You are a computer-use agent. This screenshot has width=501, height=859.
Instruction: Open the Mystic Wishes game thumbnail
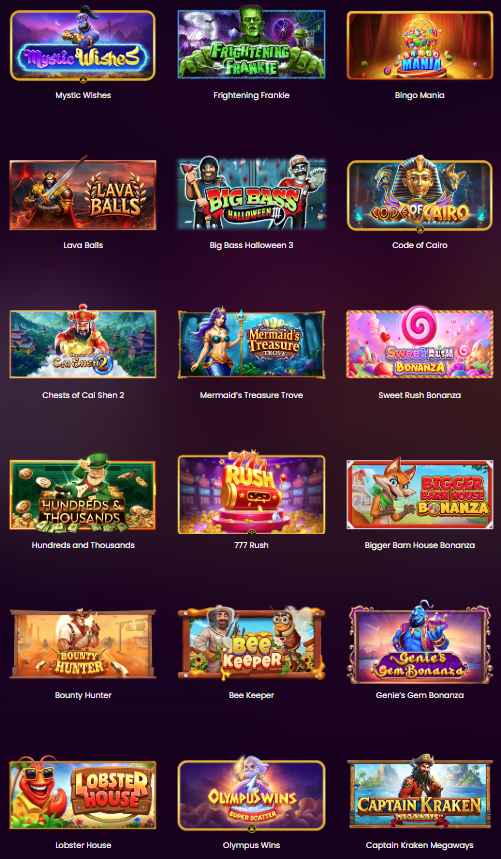[x=83, y=44]
